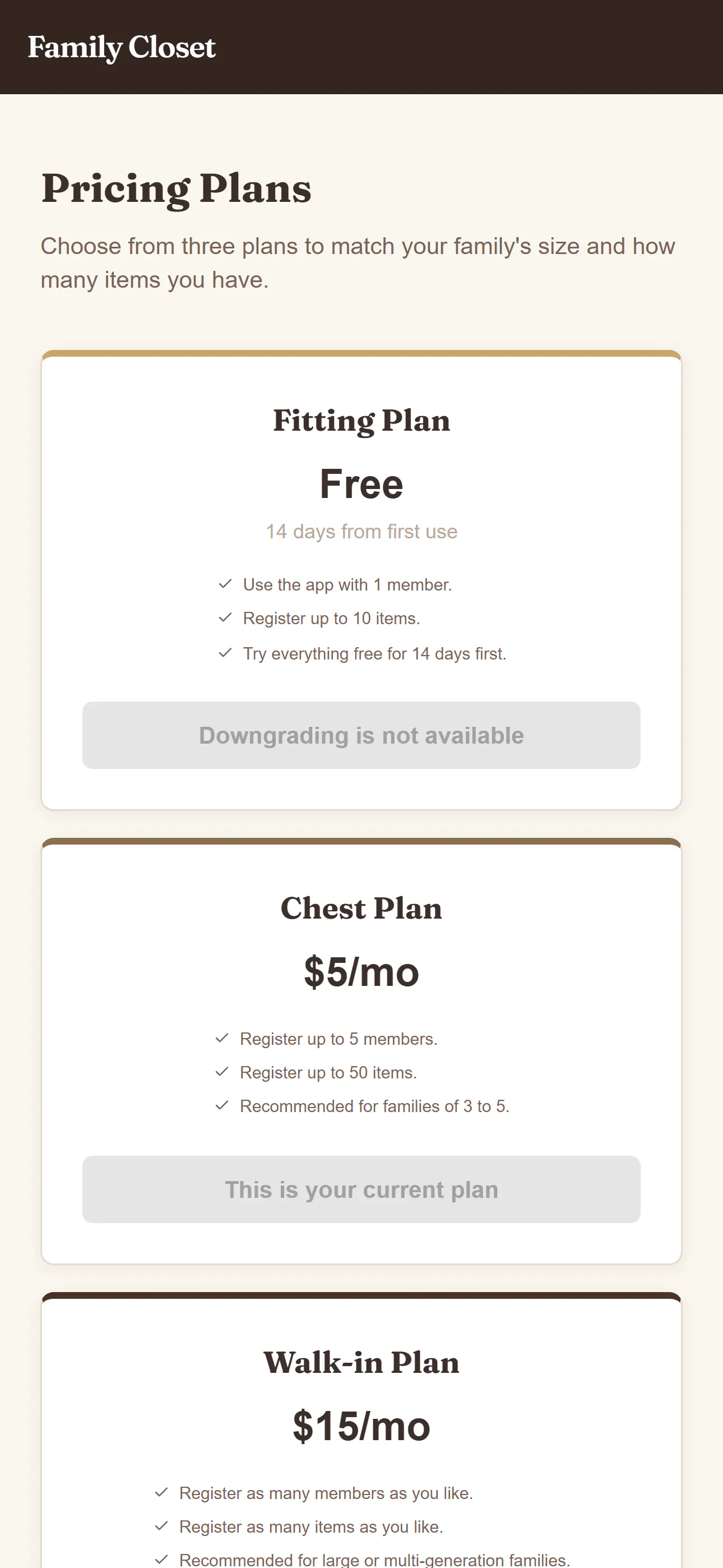
Task: Click checkmark beside 'Register as many items as you like'
Action: 161,1525
